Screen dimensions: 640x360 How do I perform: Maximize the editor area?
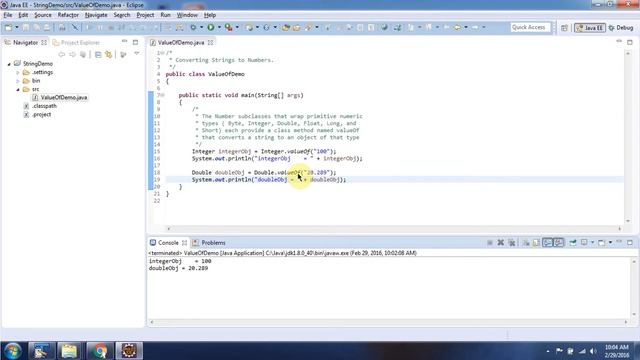pos(630,42)
